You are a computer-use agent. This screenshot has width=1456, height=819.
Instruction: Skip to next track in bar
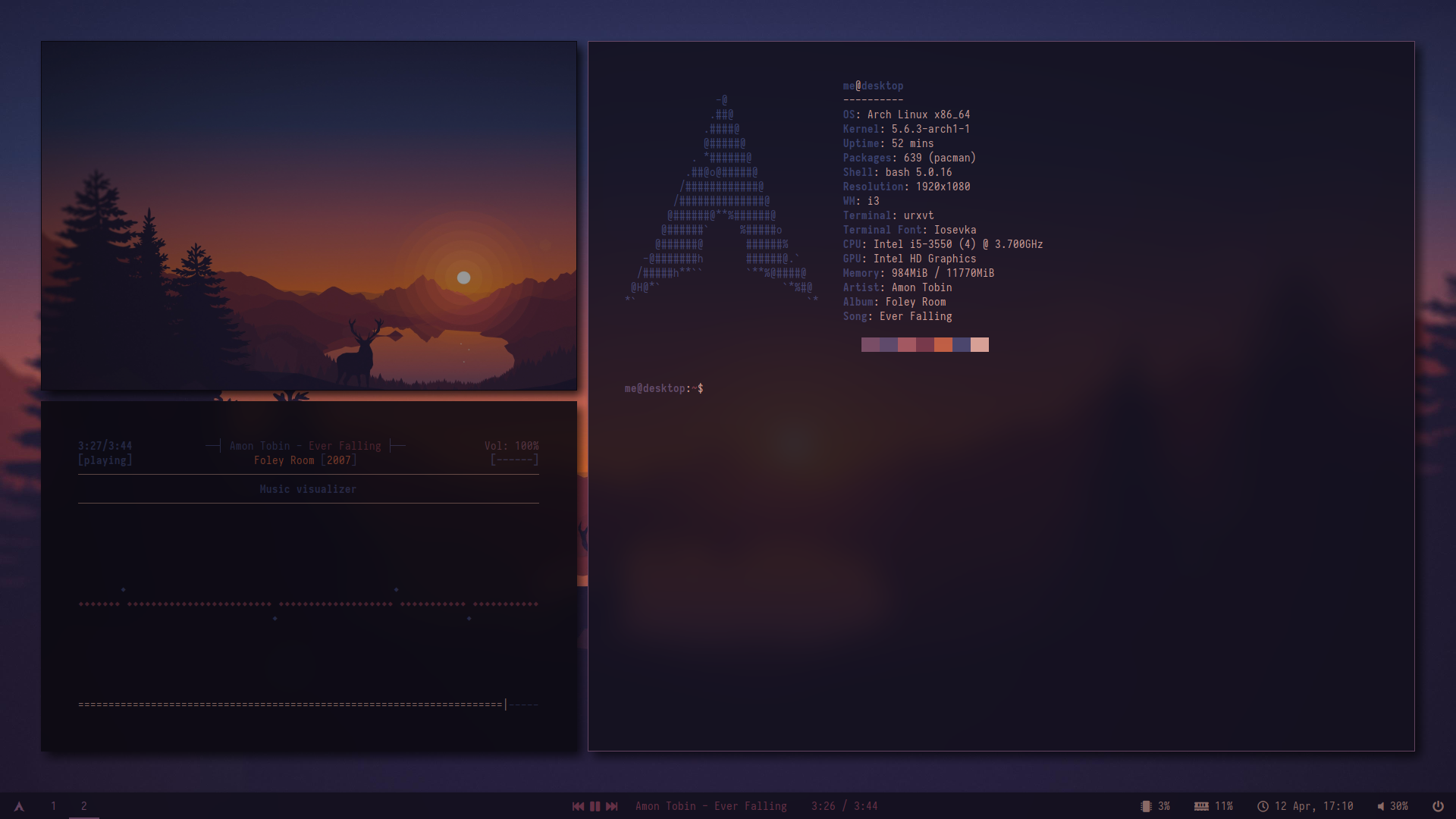coord(612,806)
